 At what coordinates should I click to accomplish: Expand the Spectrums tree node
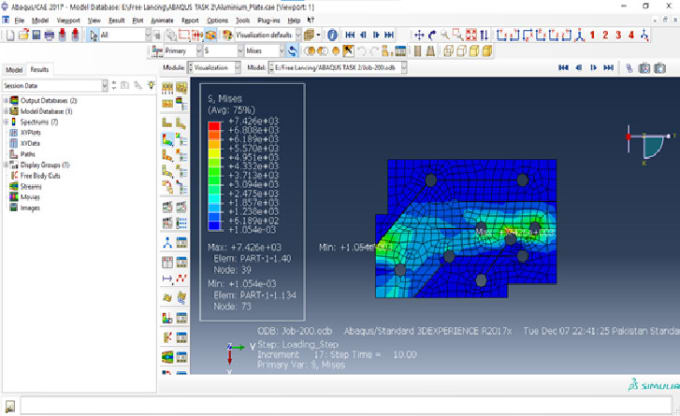6,122
